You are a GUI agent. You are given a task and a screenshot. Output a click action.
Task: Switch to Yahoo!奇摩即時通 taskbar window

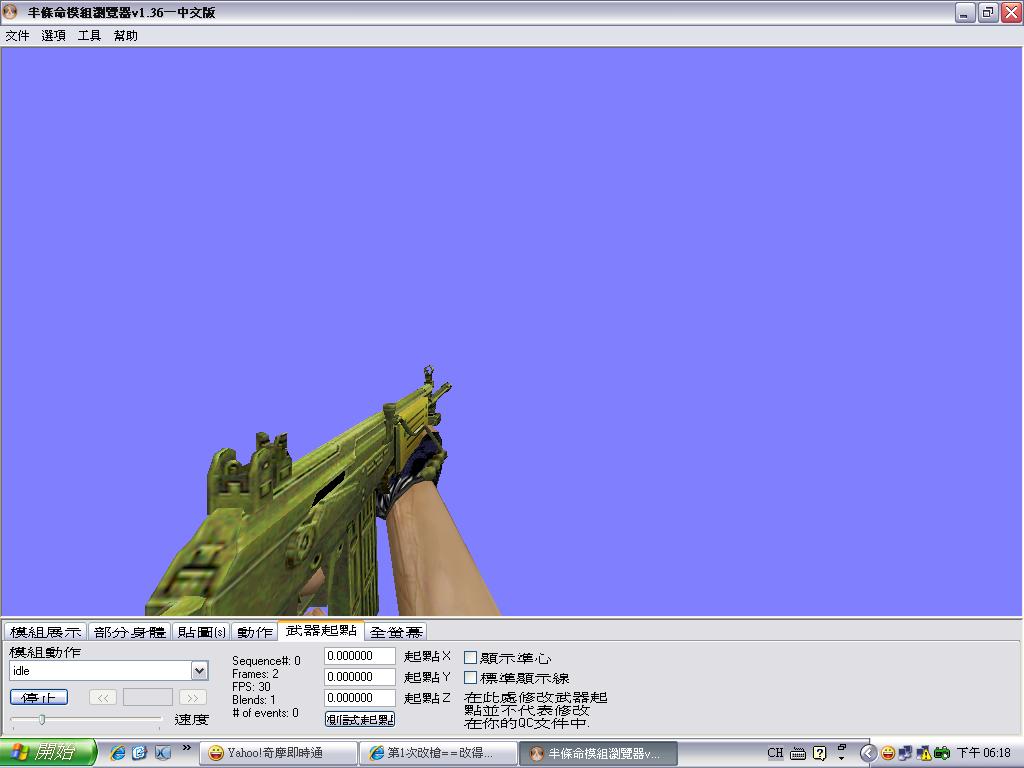(278, 753)
